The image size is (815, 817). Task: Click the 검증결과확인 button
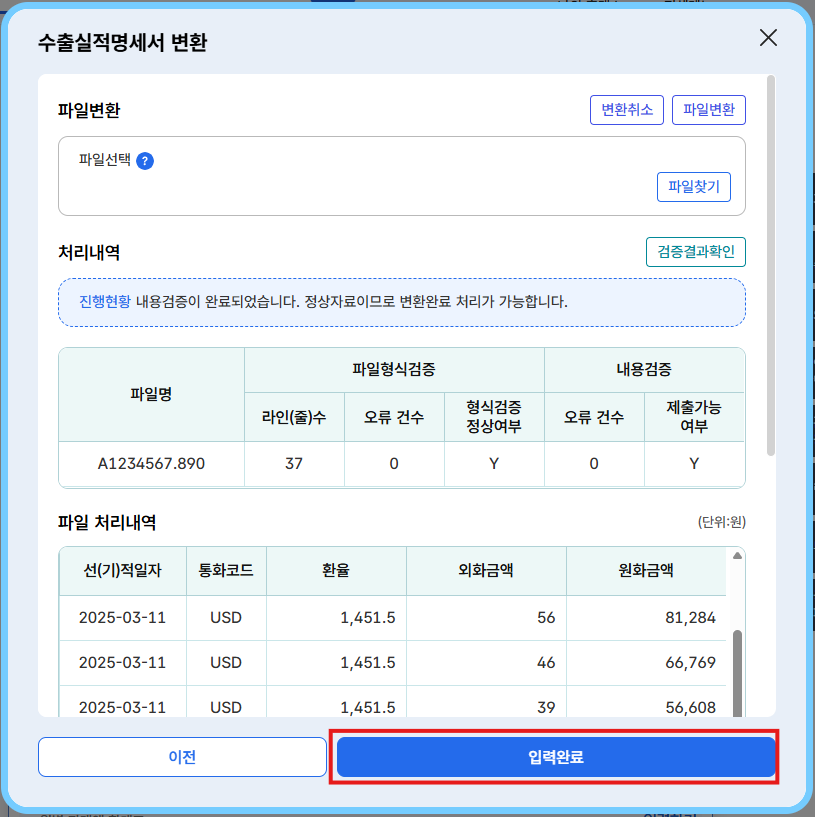point(696,252)
